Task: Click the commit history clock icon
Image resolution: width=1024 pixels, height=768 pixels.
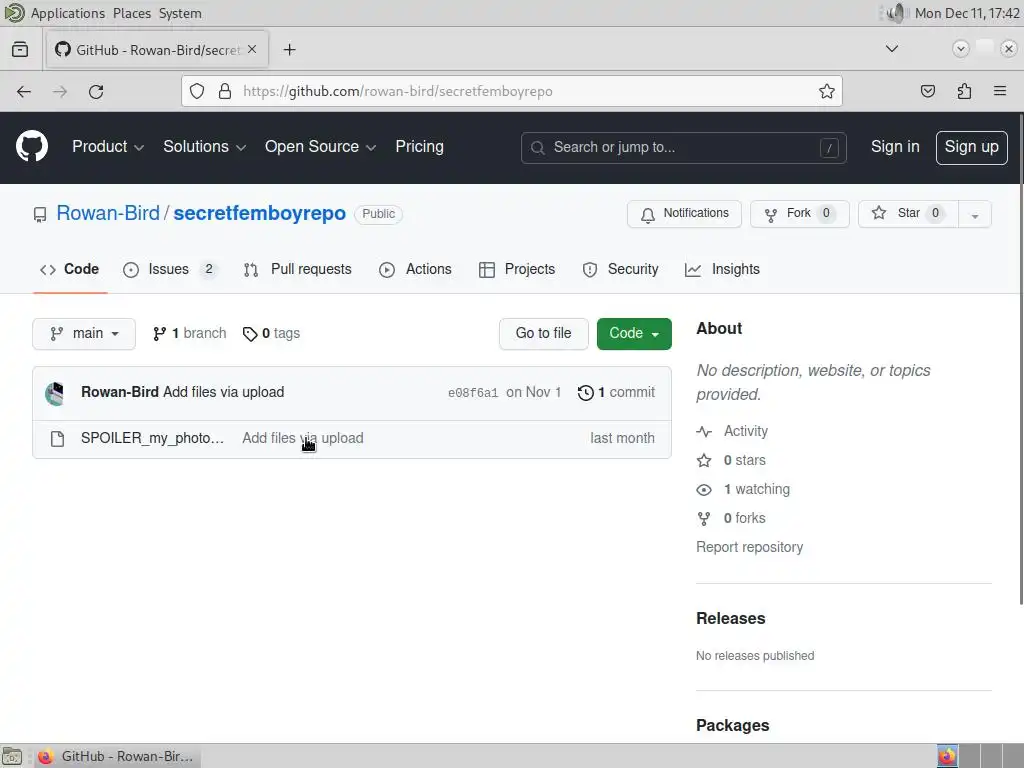Action: (586, 392)
